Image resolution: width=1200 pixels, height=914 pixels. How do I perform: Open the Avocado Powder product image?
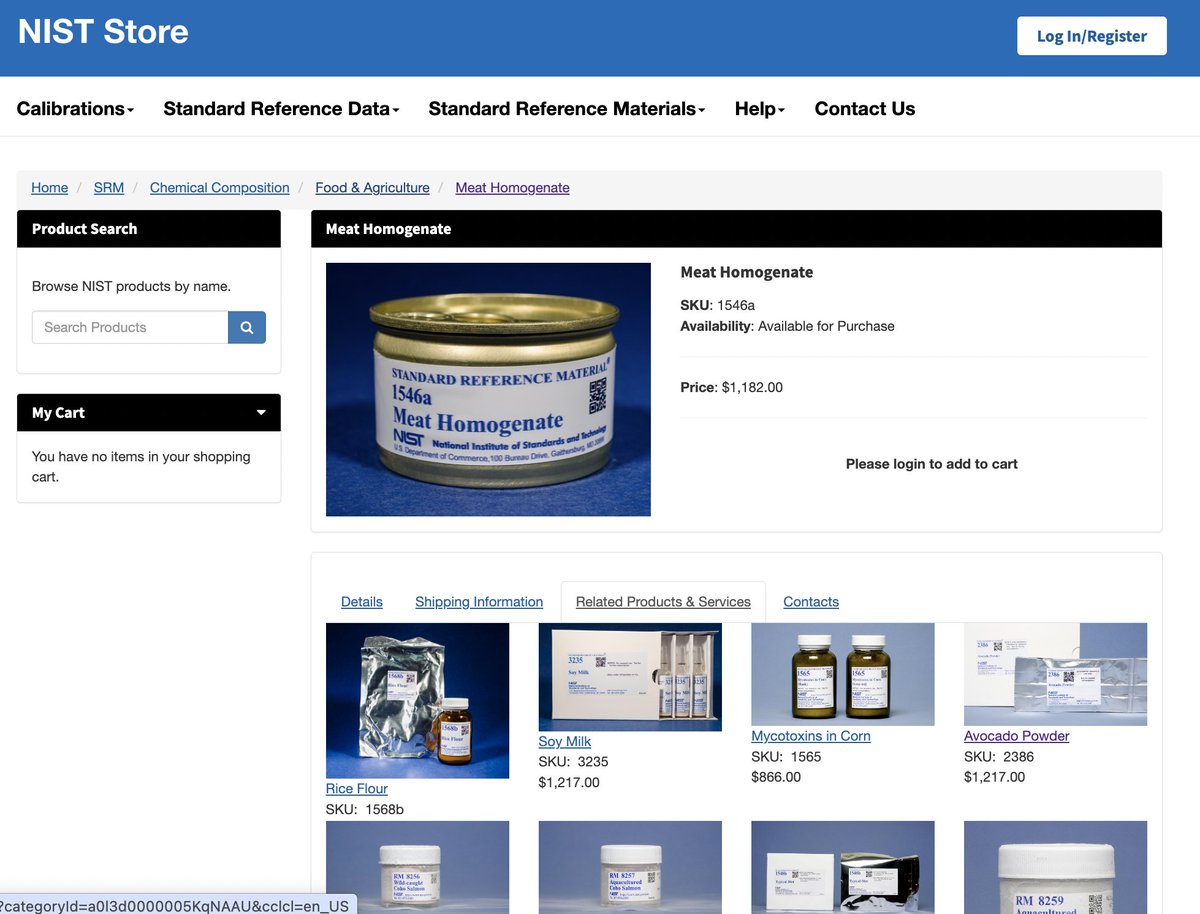click(1055, 674)
